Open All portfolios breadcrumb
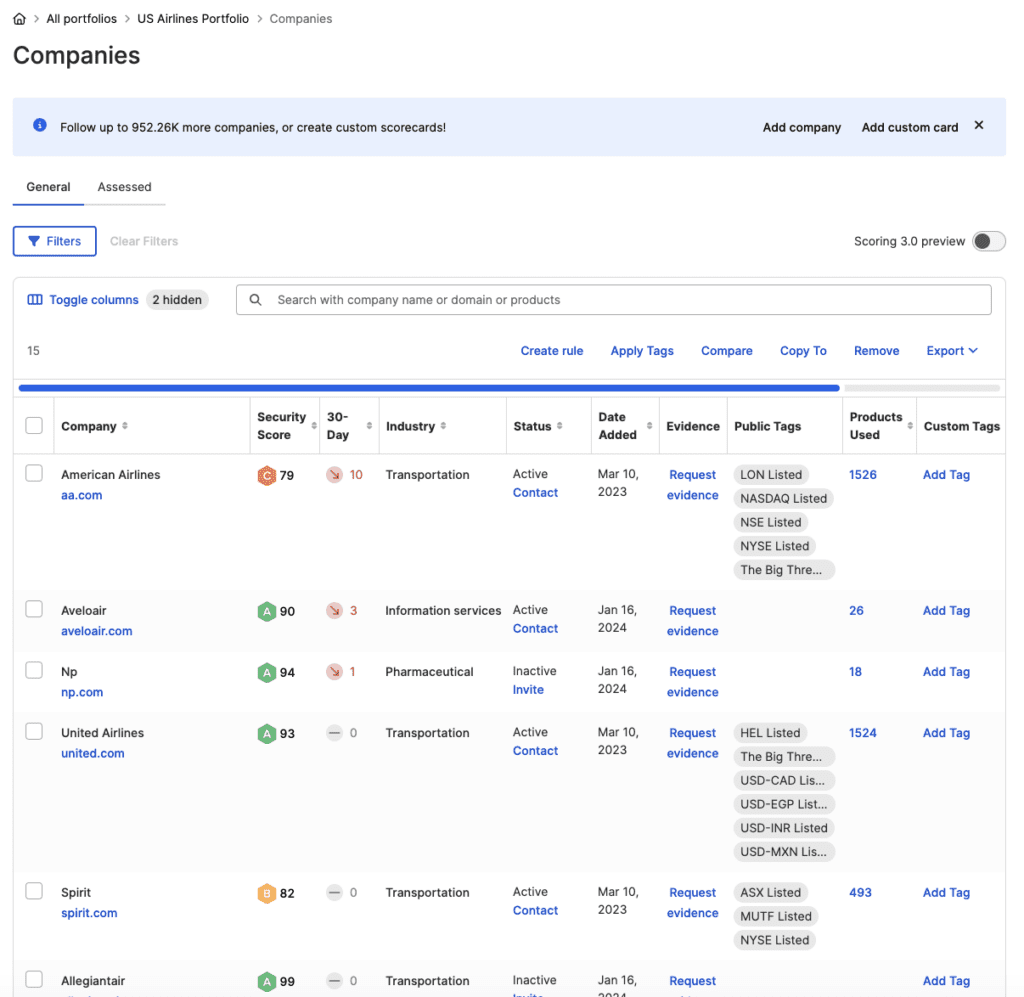1024x997 pixels. click(81, 19)
